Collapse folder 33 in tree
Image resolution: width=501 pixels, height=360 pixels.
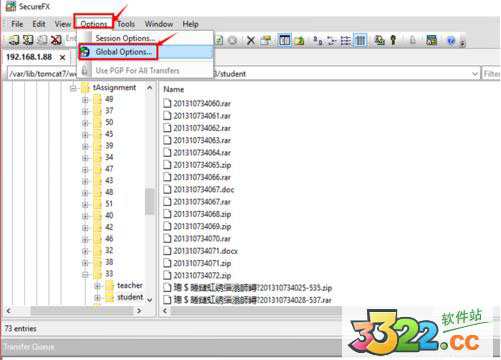pos(85,274)
